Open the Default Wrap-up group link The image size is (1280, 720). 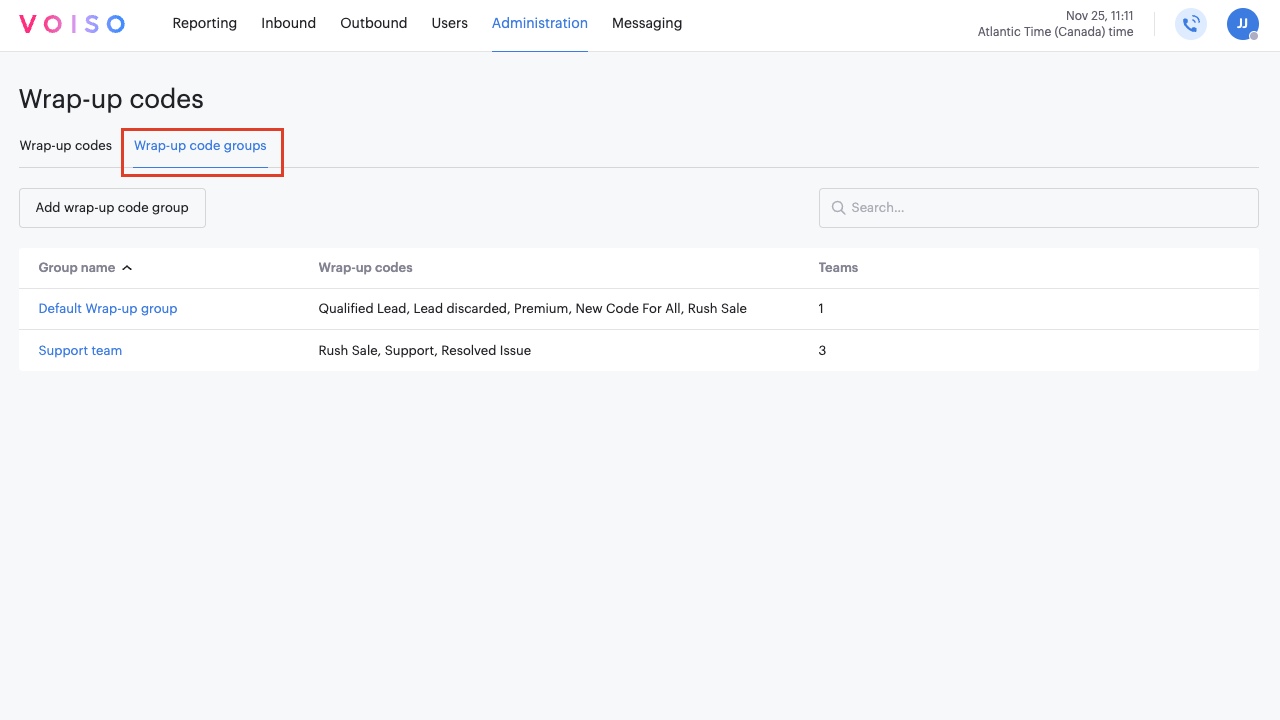[x=108, y=309]
